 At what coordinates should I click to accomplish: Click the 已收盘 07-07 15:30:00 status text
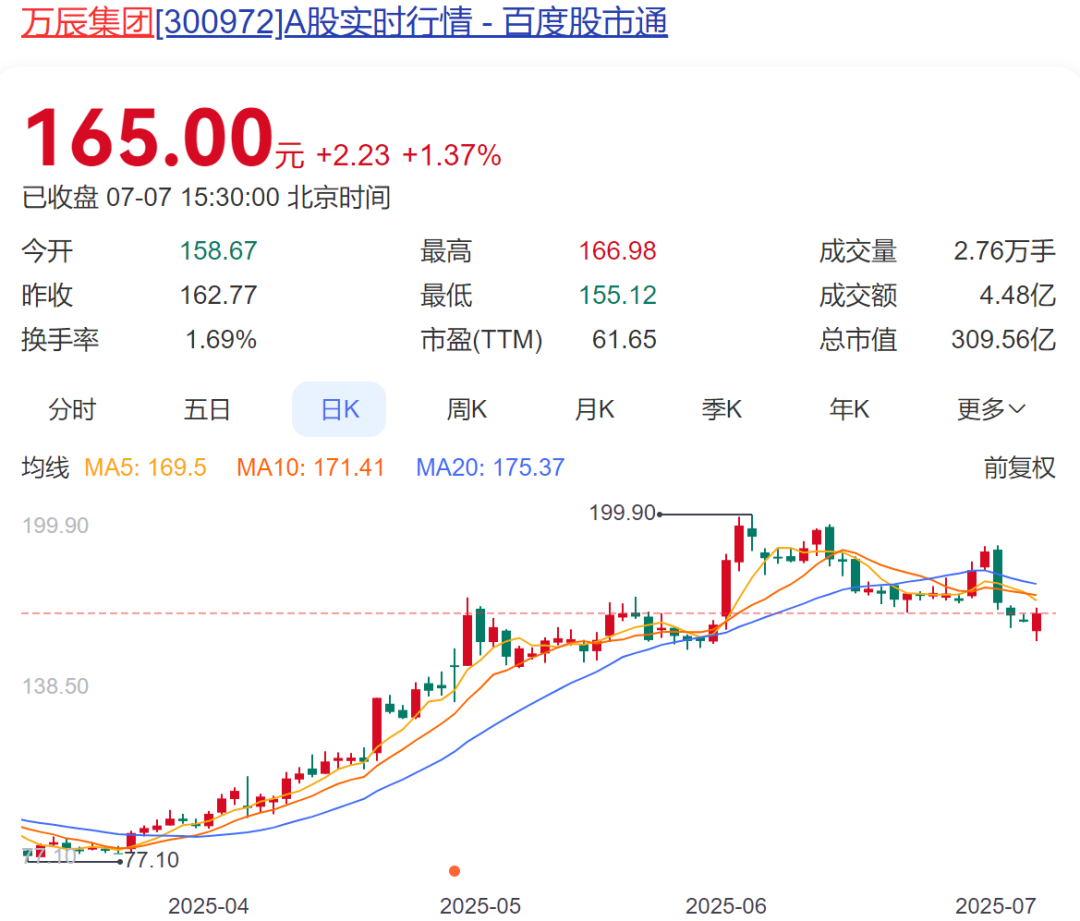coord(207,198)
